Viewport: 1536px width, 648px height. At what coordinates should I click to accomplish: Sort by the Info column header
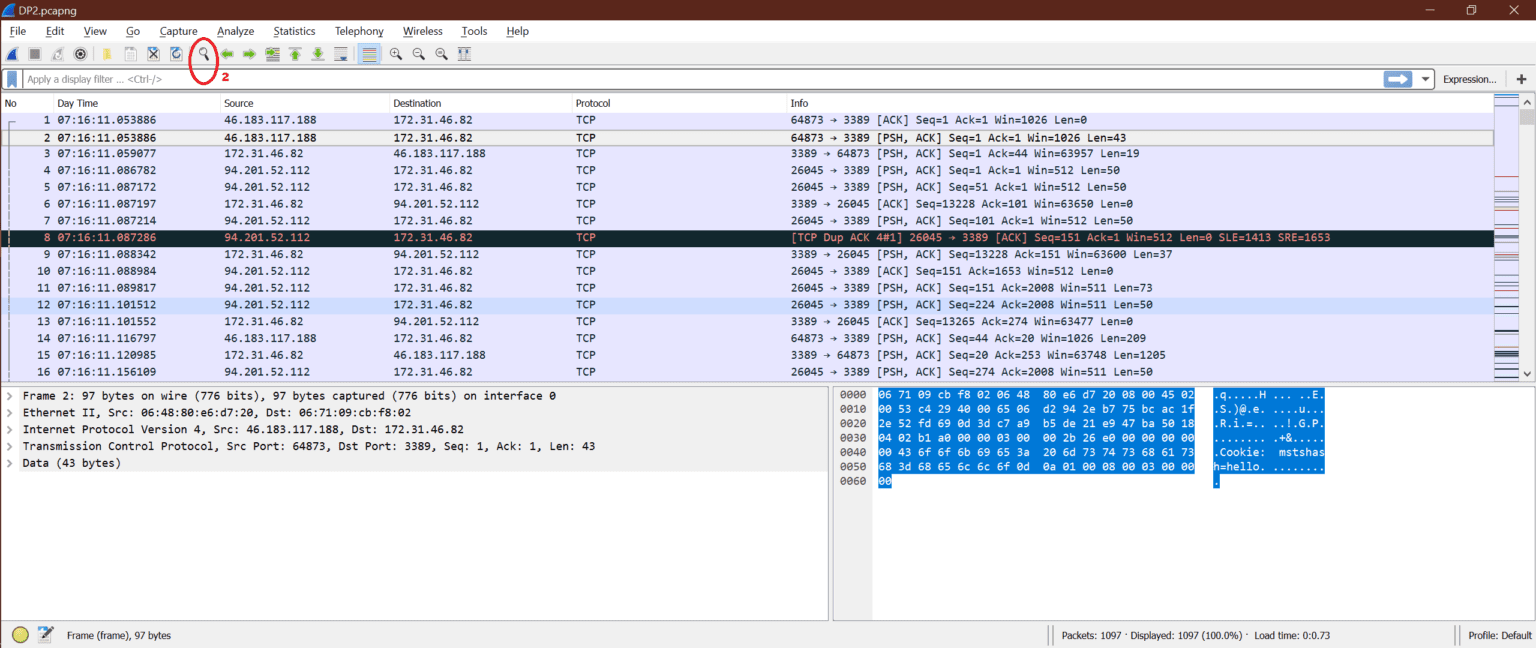click(x=1139, y=103)
